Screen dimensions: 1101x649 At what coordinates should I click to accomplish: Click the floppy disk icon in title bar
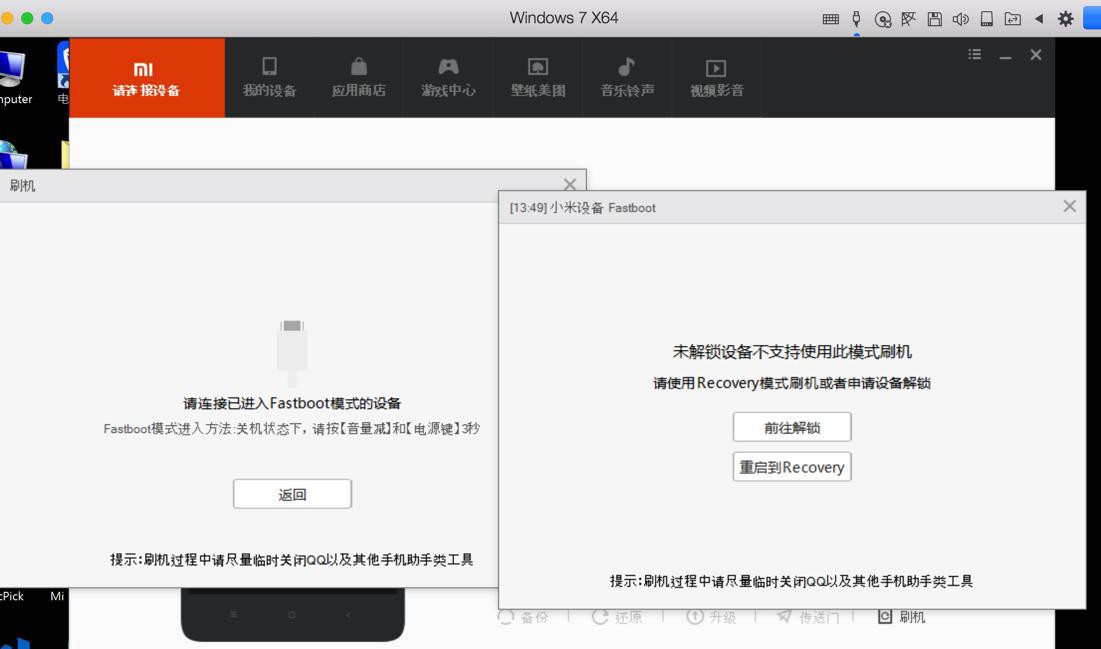(935, 19)
